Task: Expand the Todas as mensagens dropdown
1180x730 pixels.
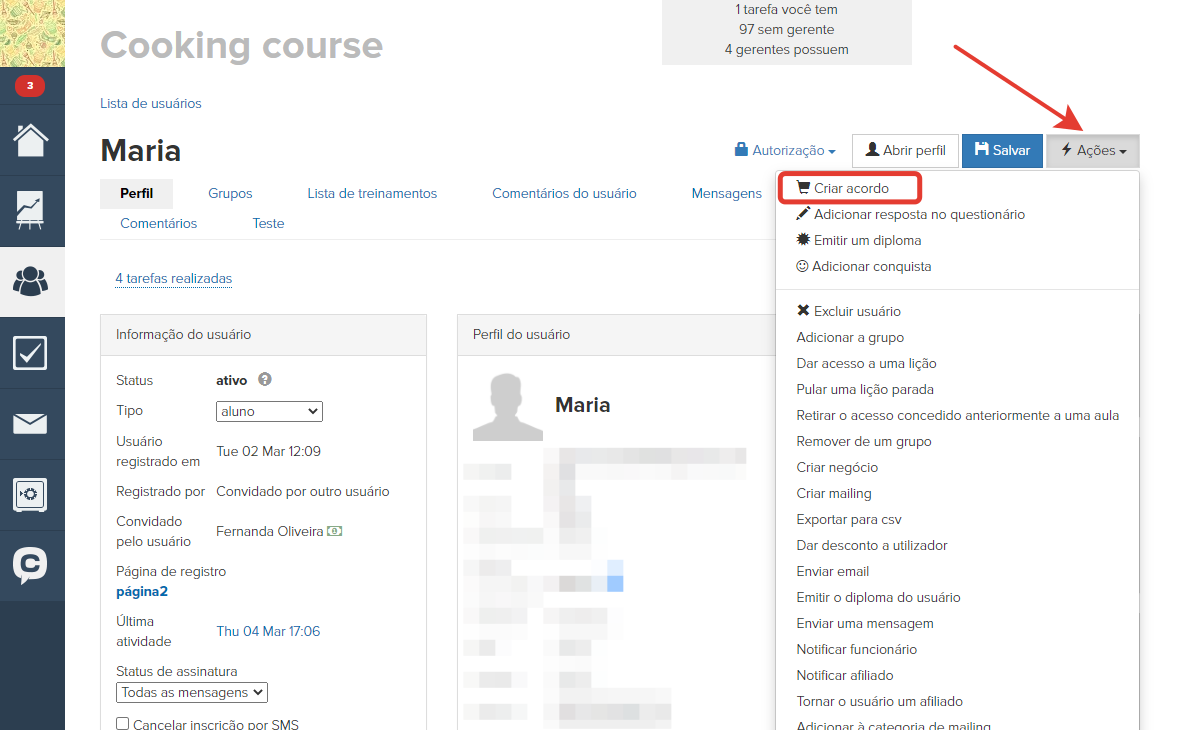Action: [192, 692]
